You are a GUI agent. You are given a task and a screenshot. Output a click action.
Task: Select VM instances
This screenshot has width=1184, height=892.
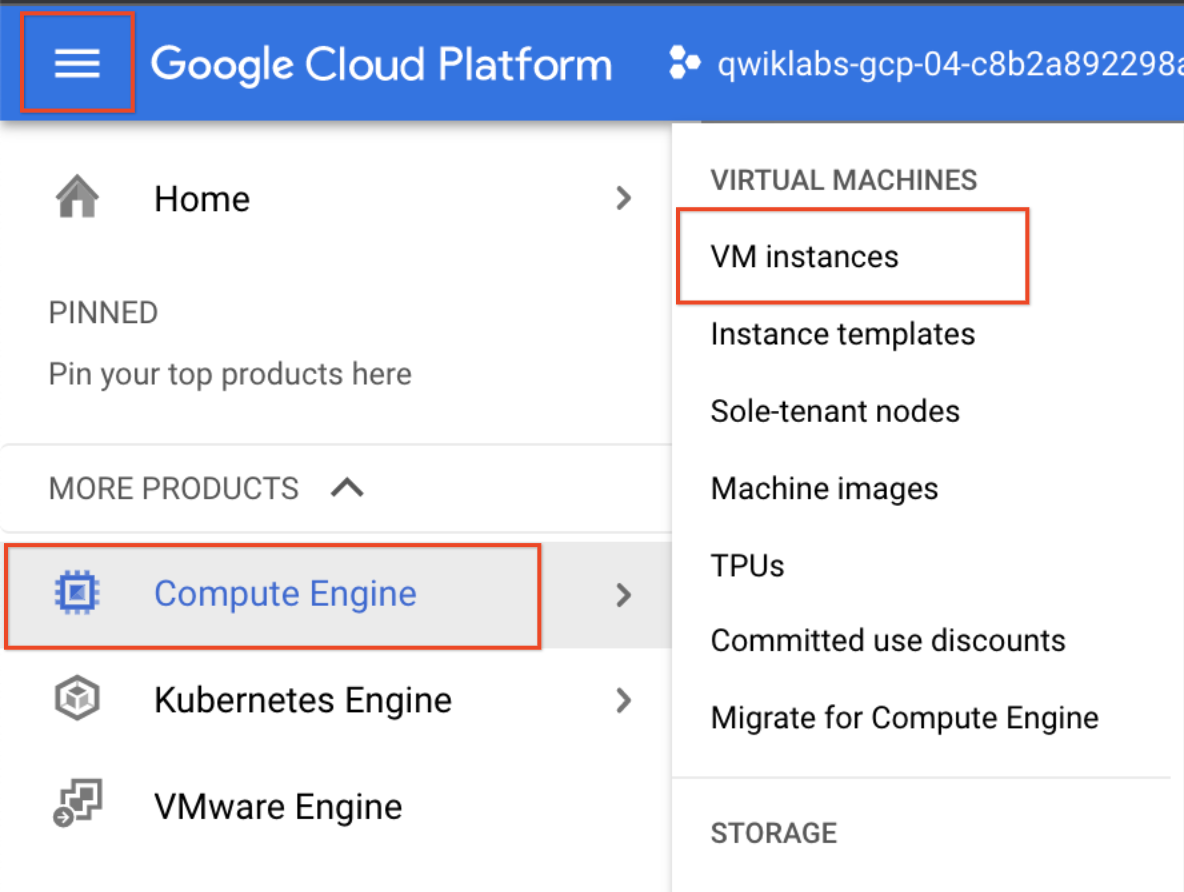805,257
